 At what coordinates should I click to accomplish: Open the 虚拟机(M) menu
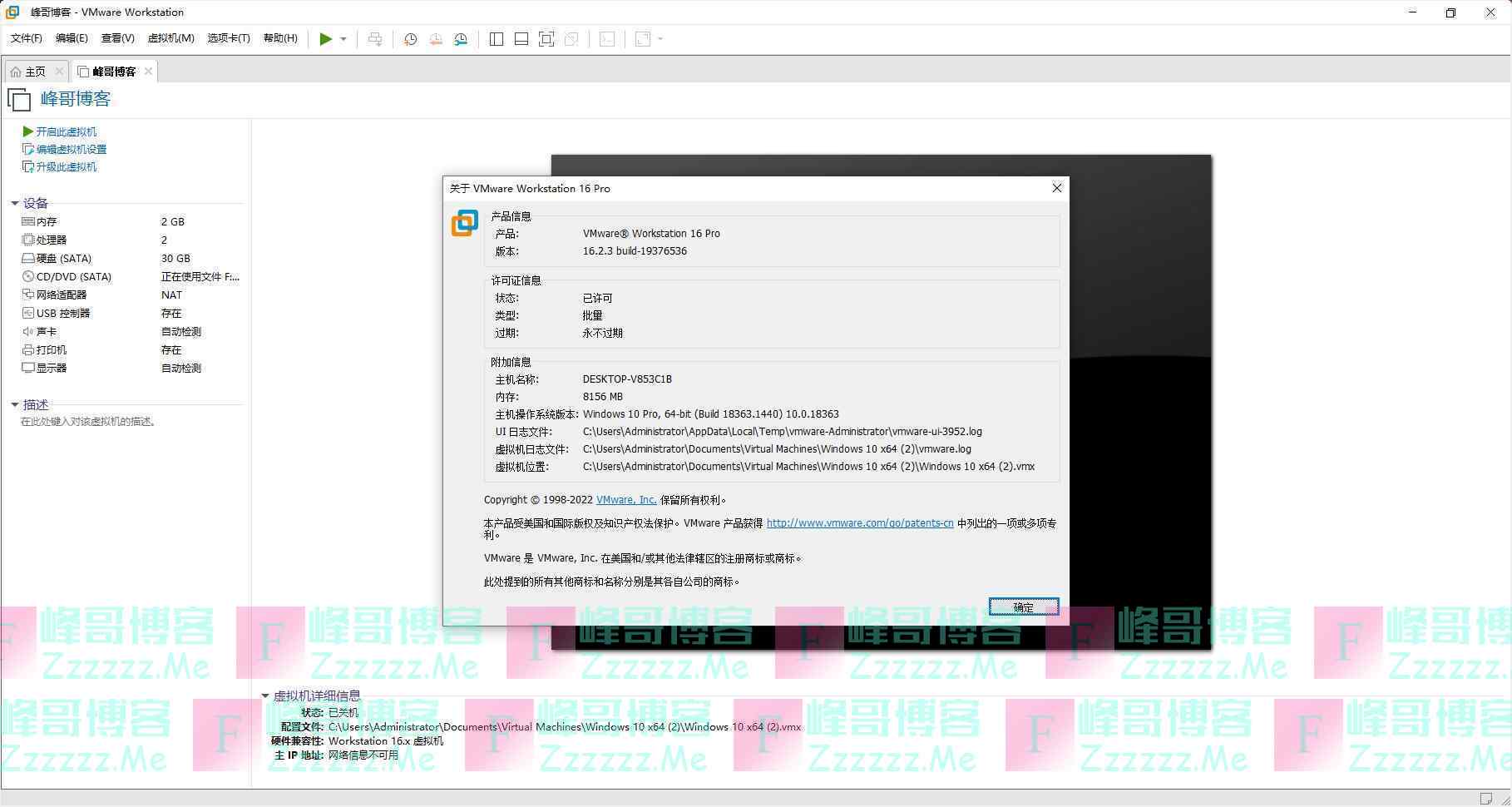click(170, 38)
